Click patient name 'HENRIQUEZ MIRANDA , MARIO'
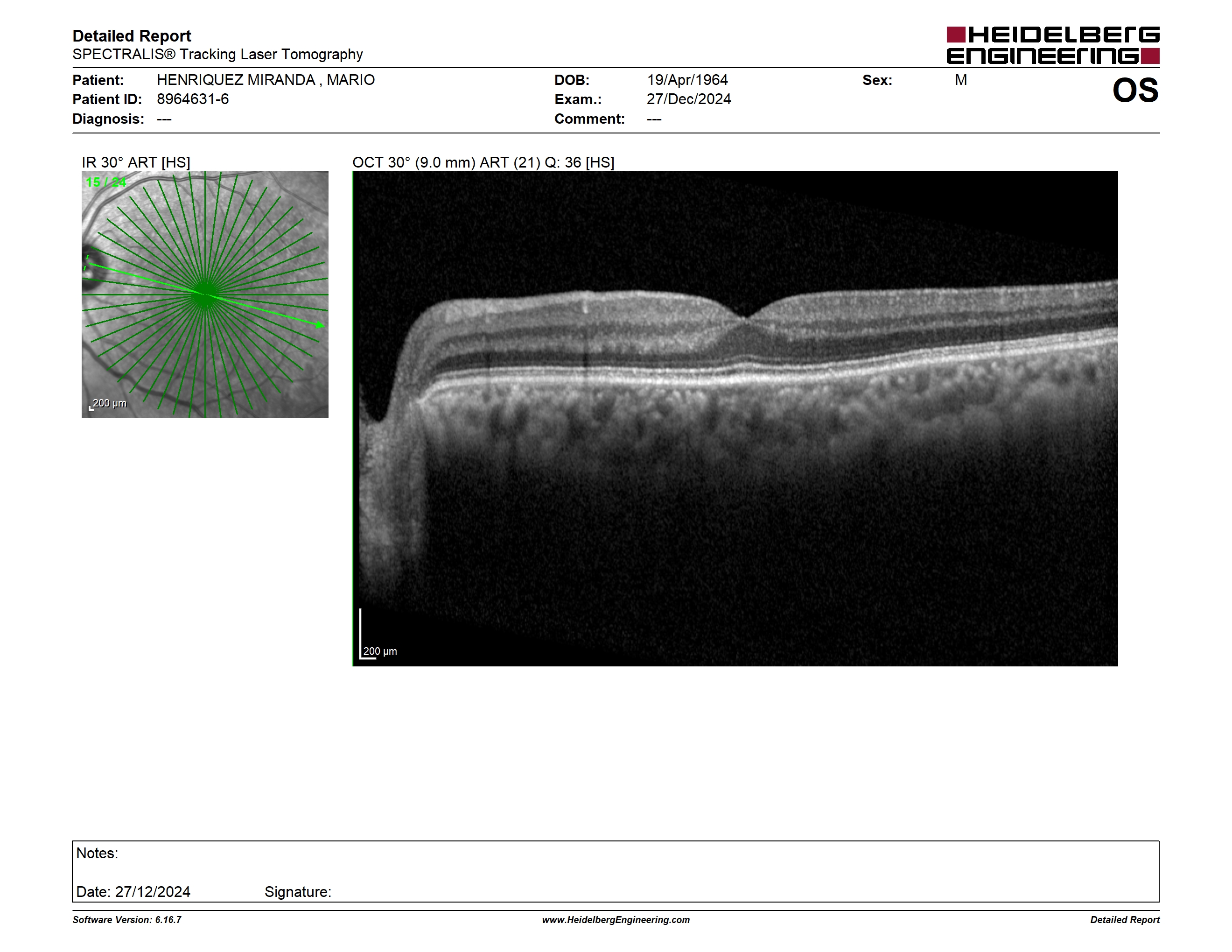 click(266, 80)
